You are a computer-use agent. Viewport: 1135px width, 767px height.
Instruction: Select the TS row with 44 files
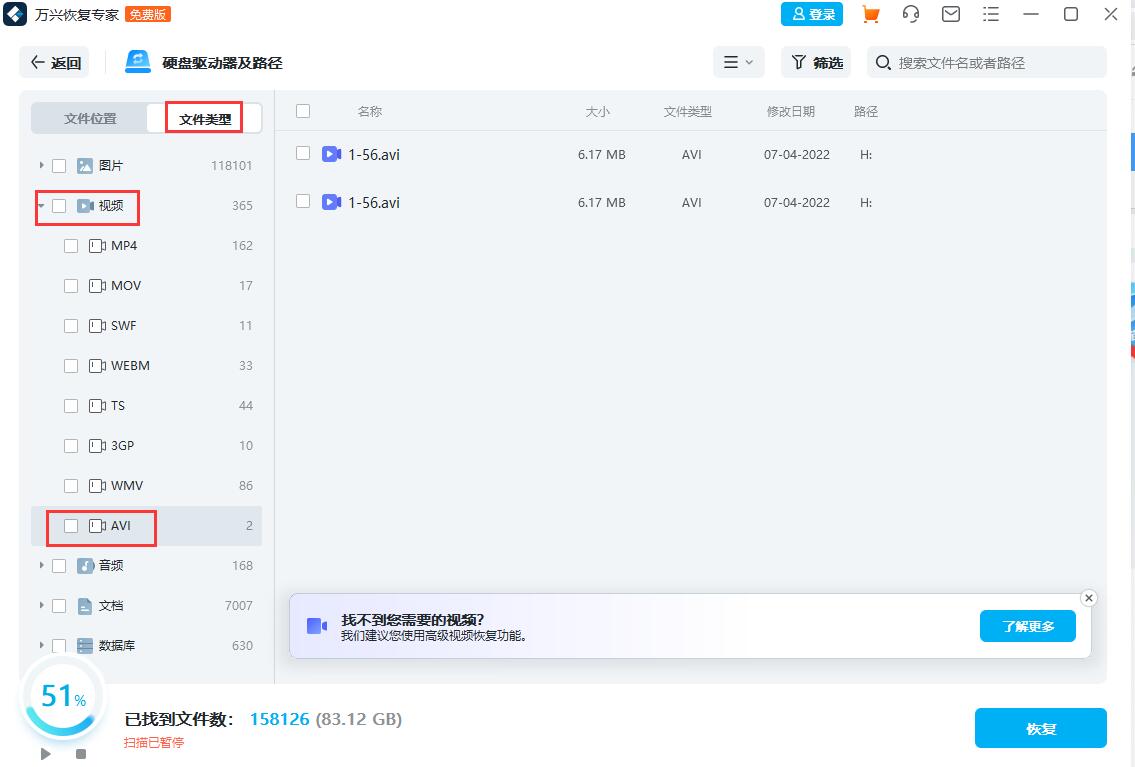tap(146, 406)
